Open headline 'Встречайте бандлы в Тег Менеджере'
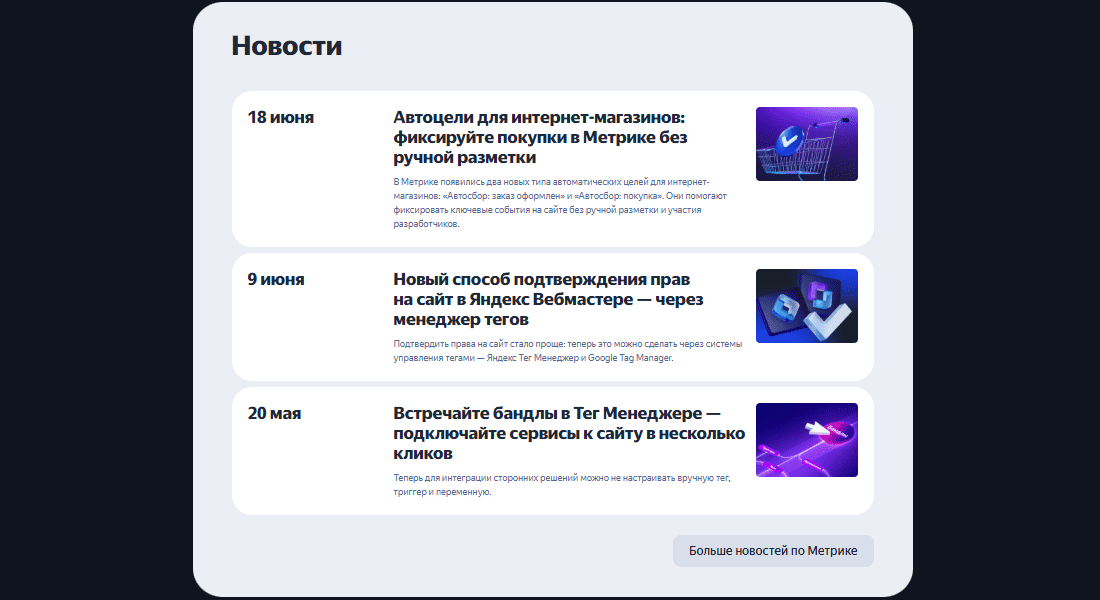Image resolution: width=1100 pixels, height=600 pixels. pyautogui.click(x=569, y=433)
